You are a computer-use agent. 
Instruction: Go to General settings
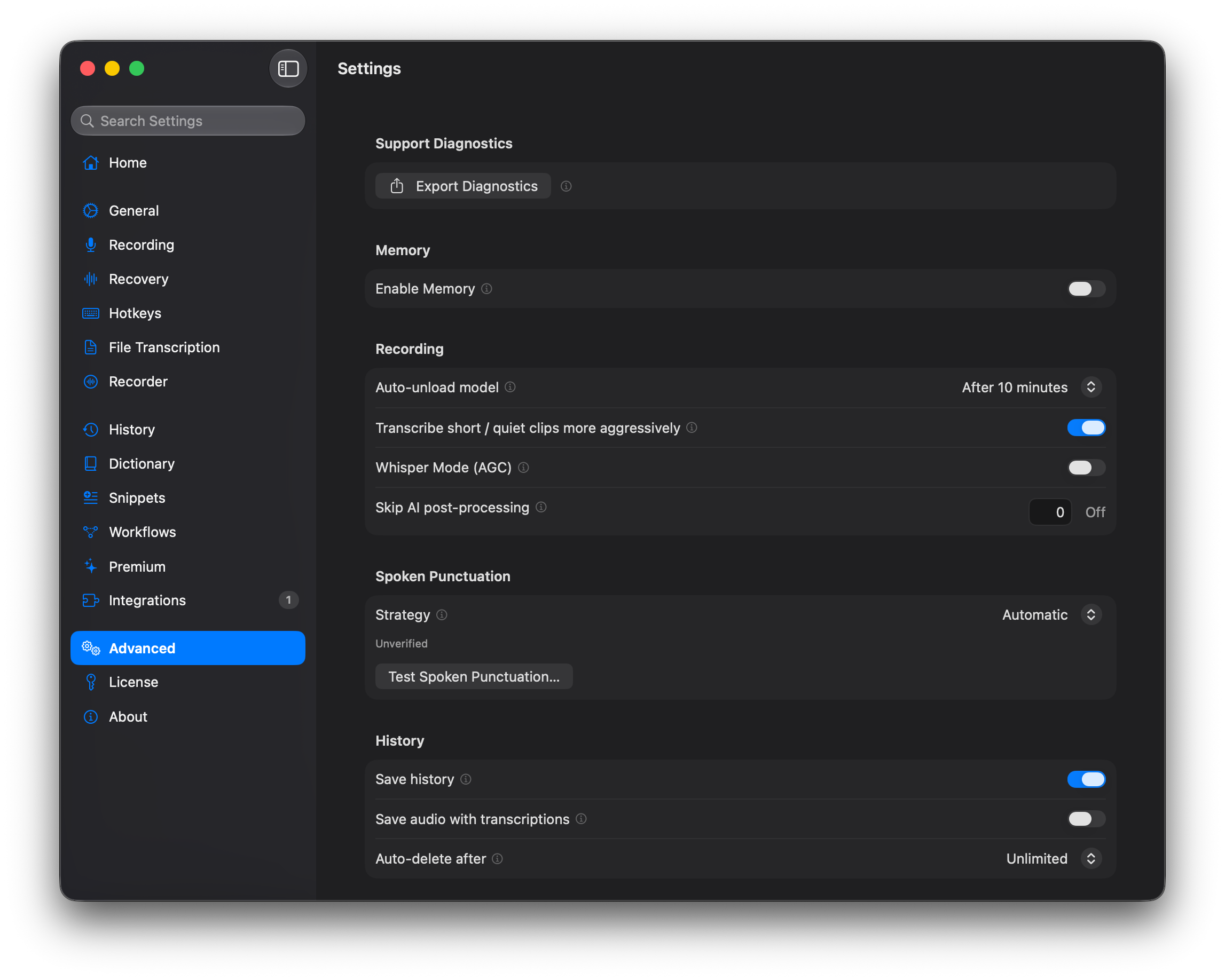188,211
